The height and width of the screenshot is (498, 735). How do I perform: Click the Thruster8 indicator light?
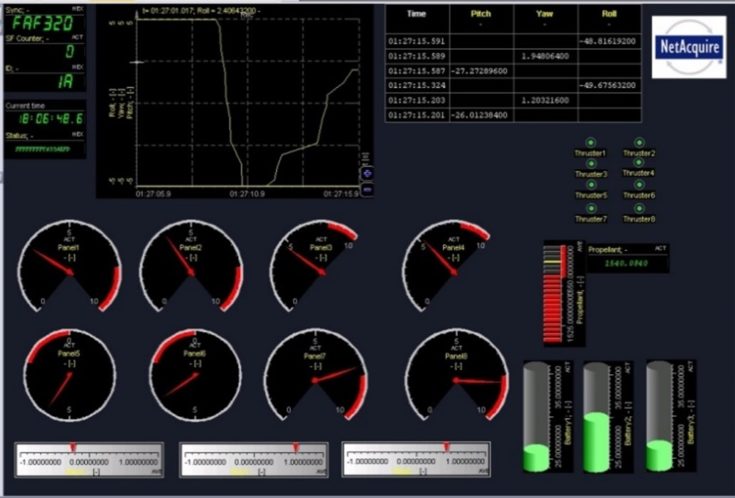pyautogui.click(x=638, y=208)
